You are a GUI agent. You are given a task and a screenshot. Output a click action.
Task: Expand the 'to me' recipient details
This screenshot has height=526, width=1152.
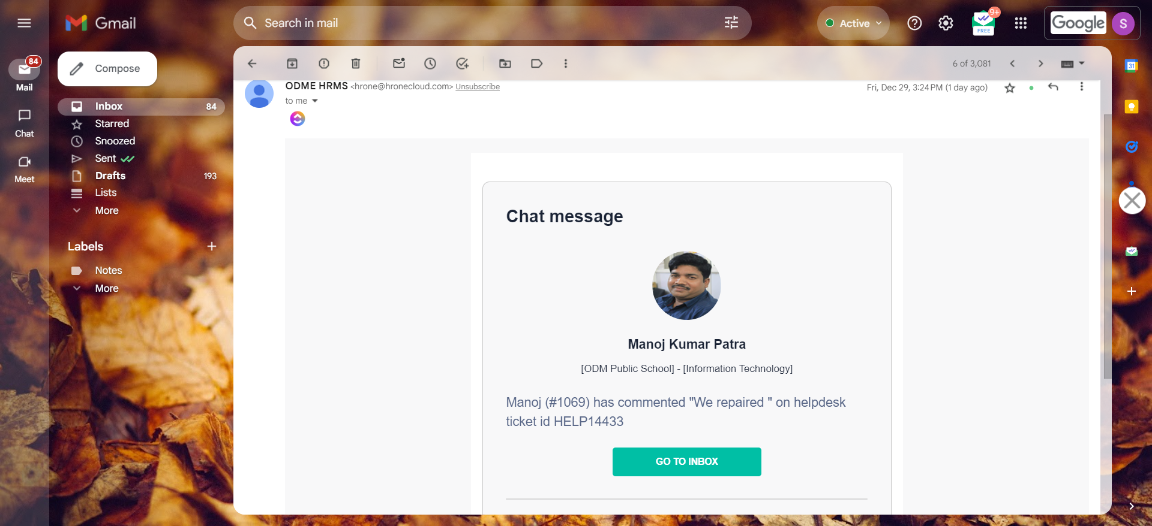[315, 101]
